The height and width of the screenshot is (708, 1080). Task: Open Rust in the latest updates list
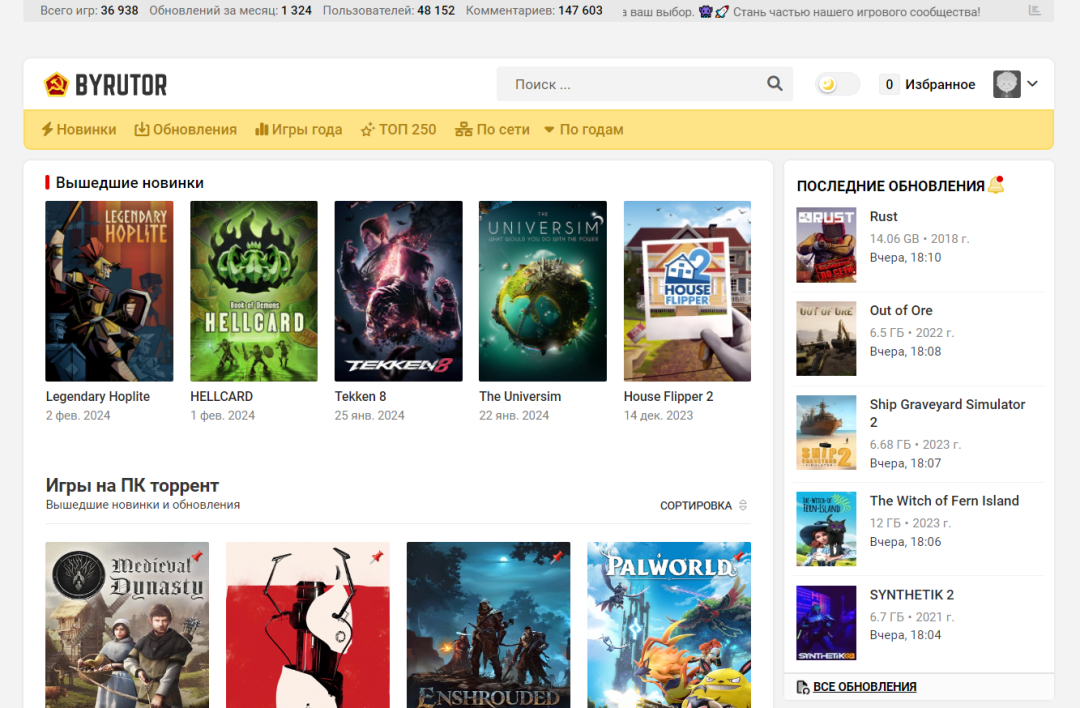883,216
